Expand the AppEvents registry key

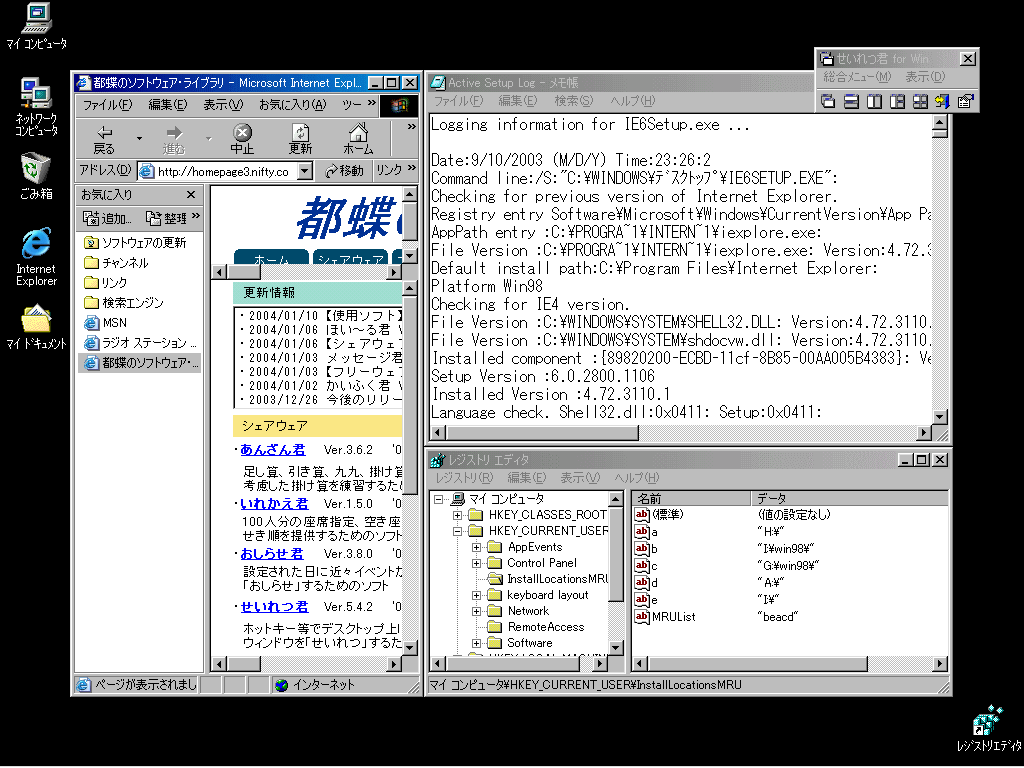(477, 547)
